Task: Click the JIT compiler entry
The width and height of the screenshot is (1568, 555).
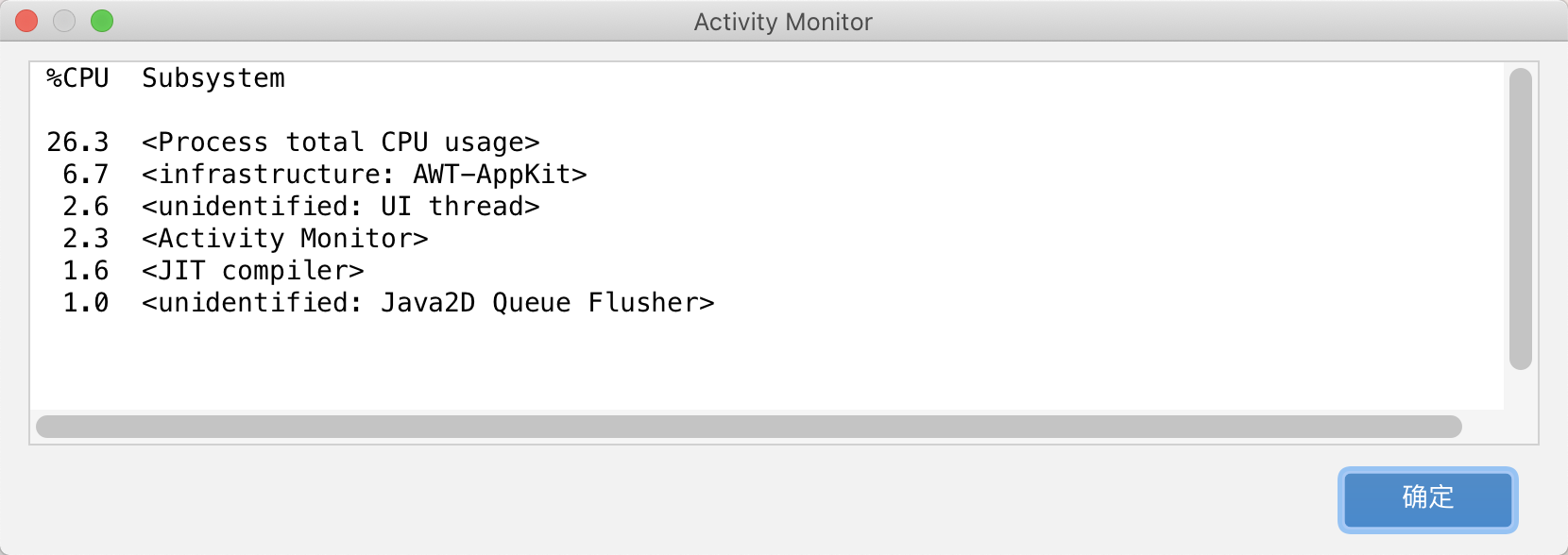Action: click(x=252, y=271)
